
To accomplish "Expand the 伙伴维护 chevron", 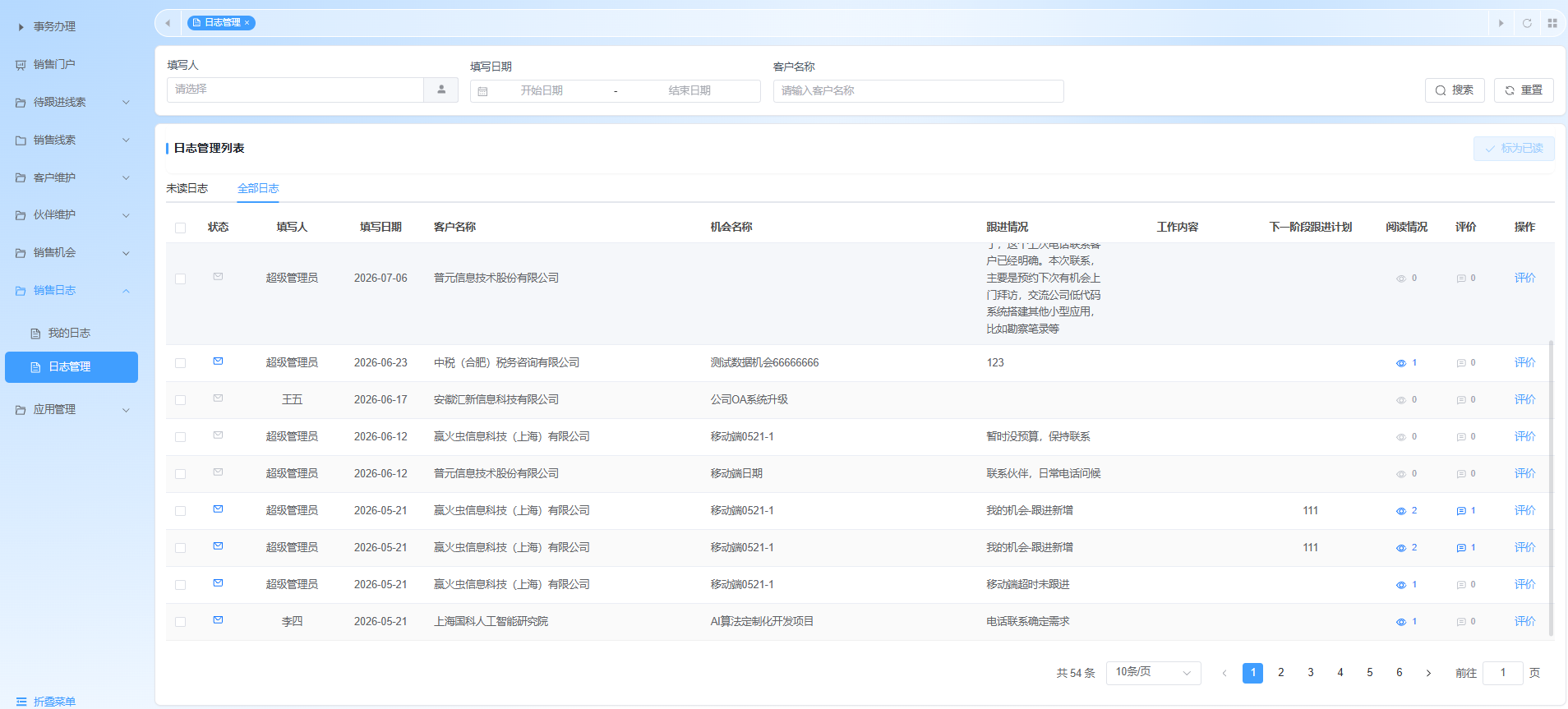I will click(126, 215).
